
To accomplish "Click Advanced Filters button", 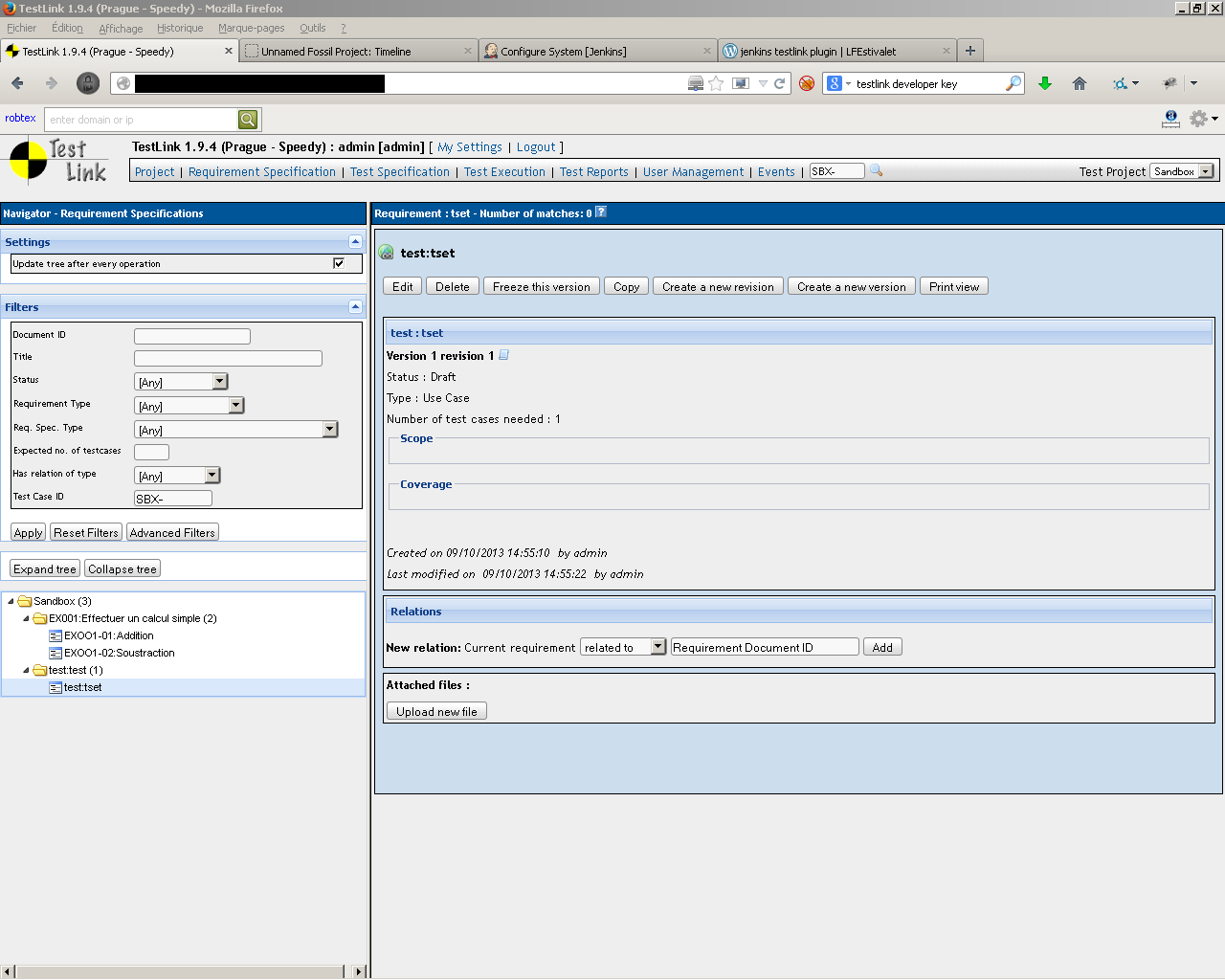I will (172, 532).
